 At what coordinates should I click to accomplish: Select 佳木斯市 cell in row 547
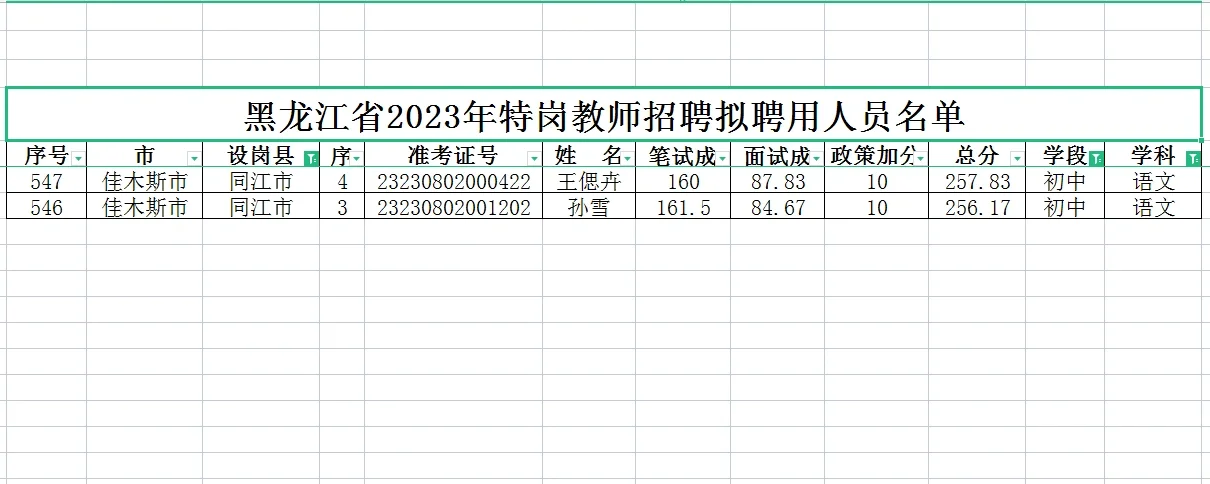click(145, 182)
